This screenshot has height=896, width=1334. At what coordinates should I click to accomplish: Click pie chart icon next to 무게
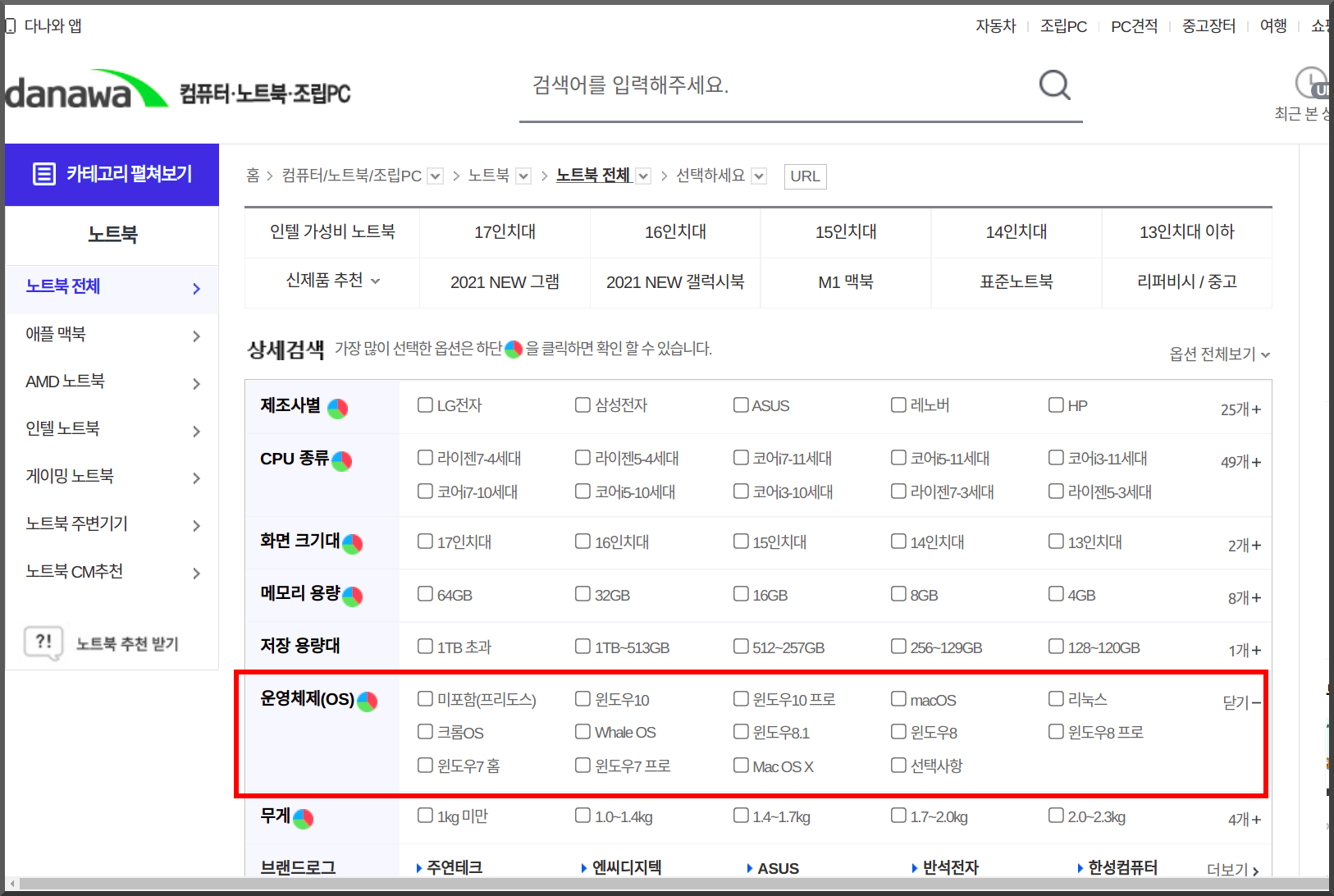click(x=304, y=818)
